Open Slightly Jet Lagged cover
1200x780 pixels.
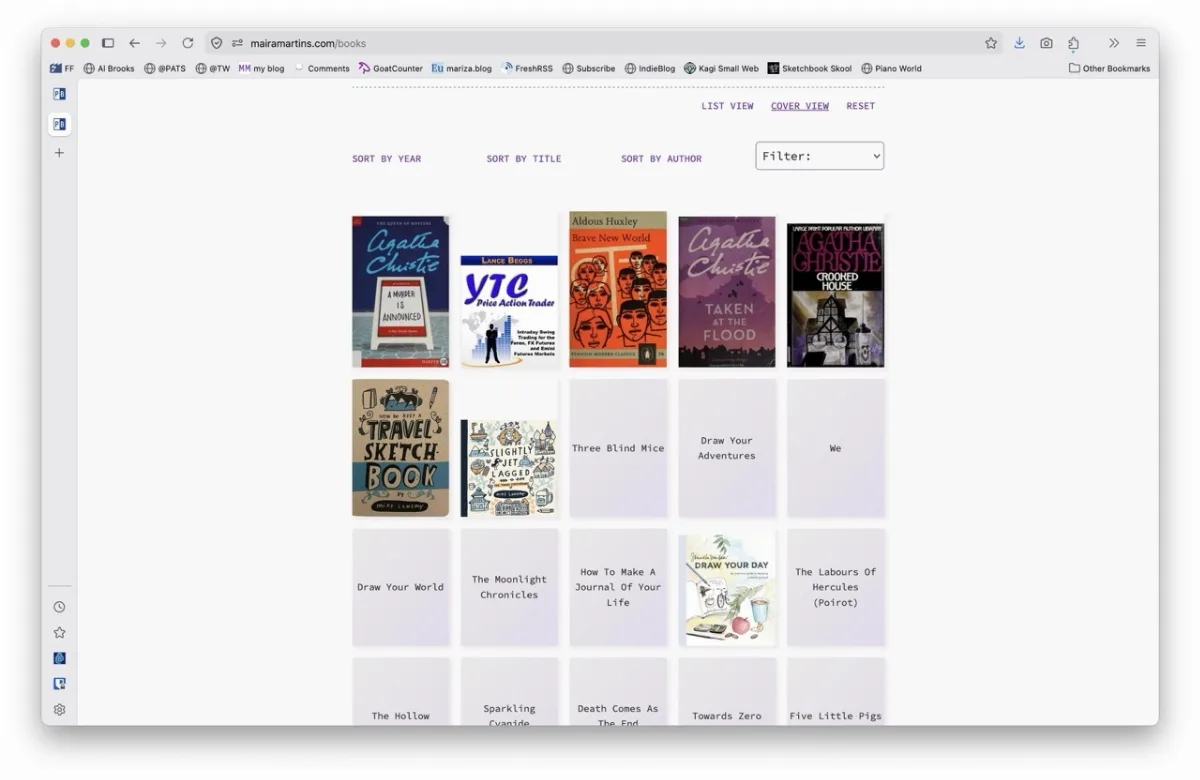[509, 468]
